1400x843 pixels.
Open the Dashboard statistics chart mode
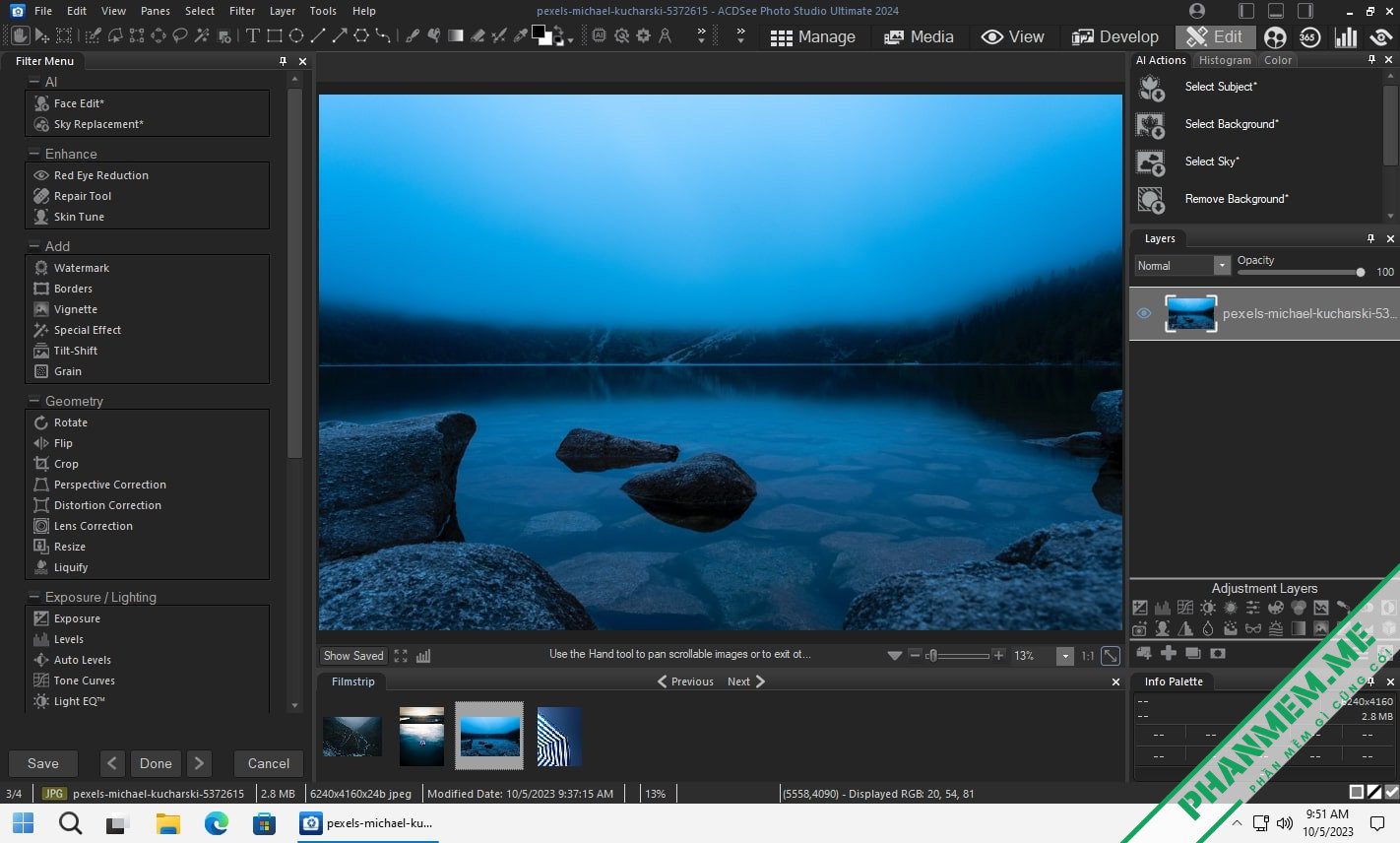point(1346,36)
